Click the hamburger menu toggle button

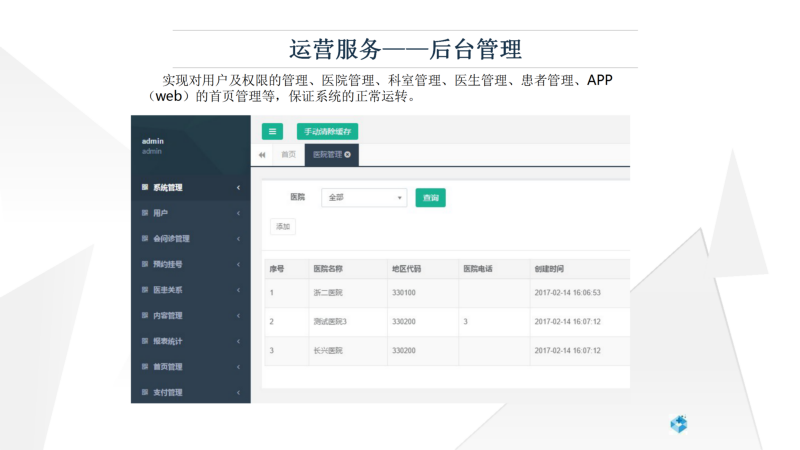272,131
